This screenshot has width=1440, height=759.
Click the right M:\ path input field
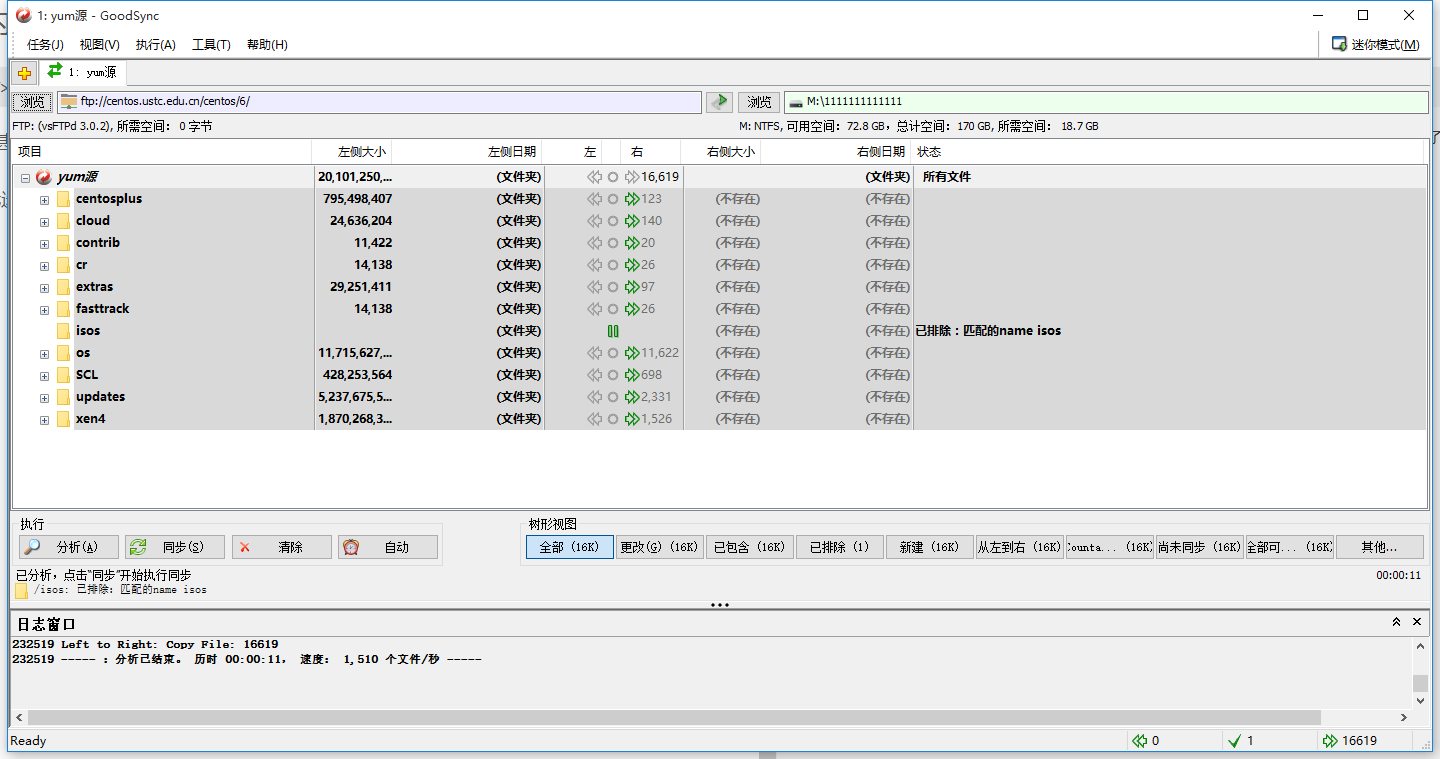pos(1106,102)
